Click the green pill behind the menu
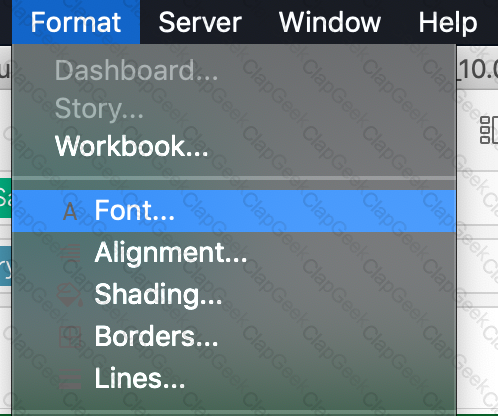The image size is (498, 416). point(6,198)
